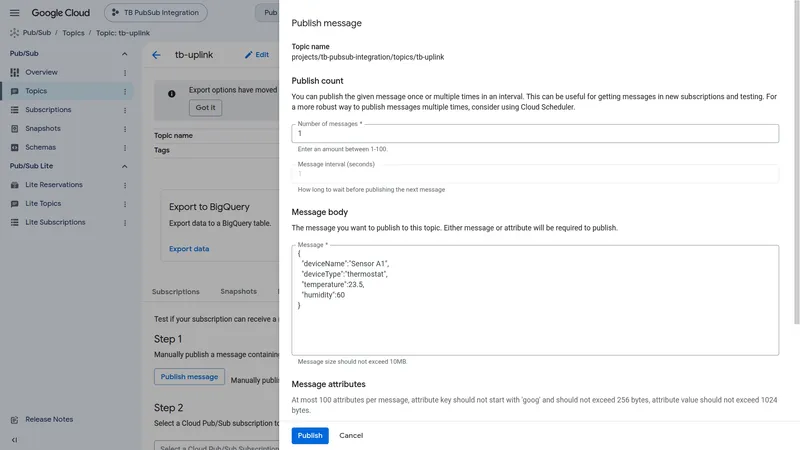Click inside the Message body textarea
The height and width of the screenshot is (450, 800).
(535, 300)
